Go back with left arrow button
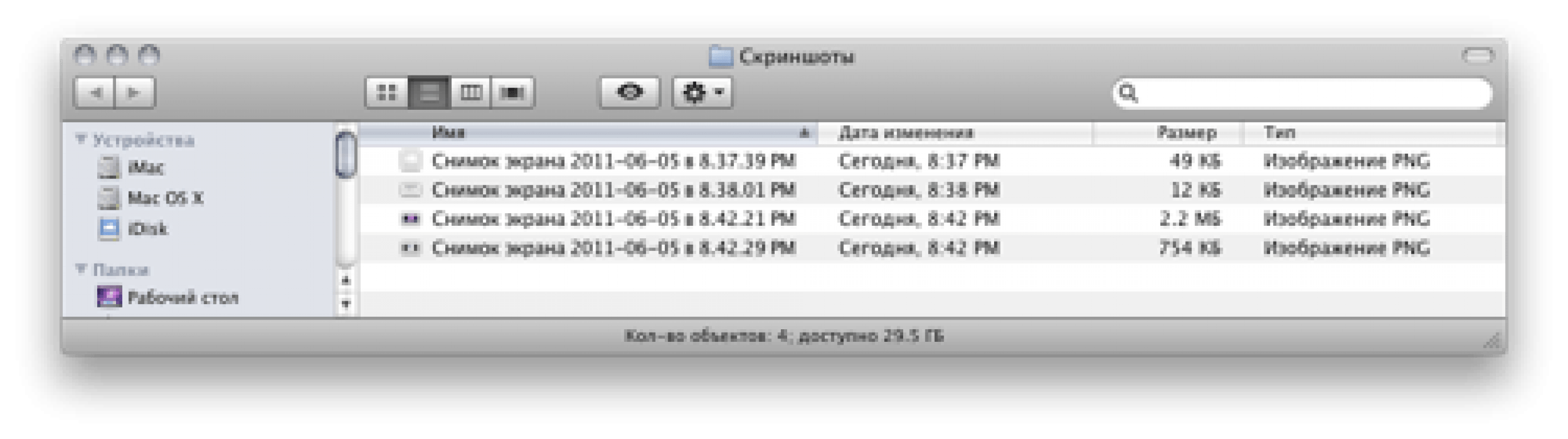The height and width of the screenshot is (439, 1568). coord(94,93)
